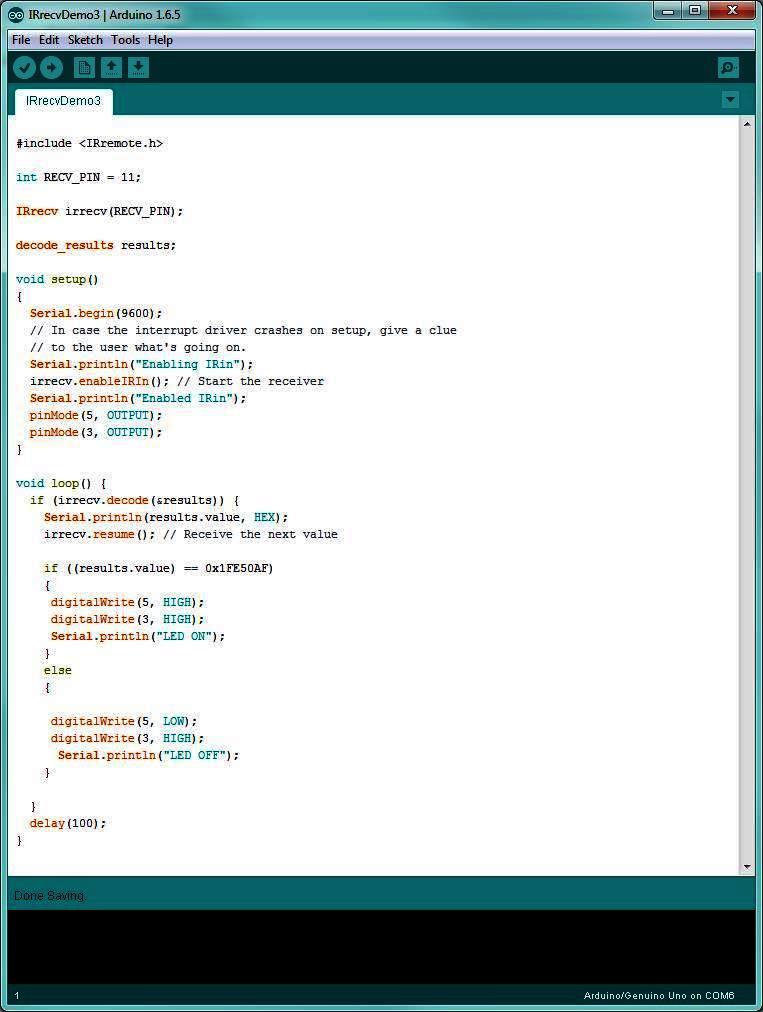
Task: Click the 'if (irrecv.decode(&results))' line
Action: 135,500
